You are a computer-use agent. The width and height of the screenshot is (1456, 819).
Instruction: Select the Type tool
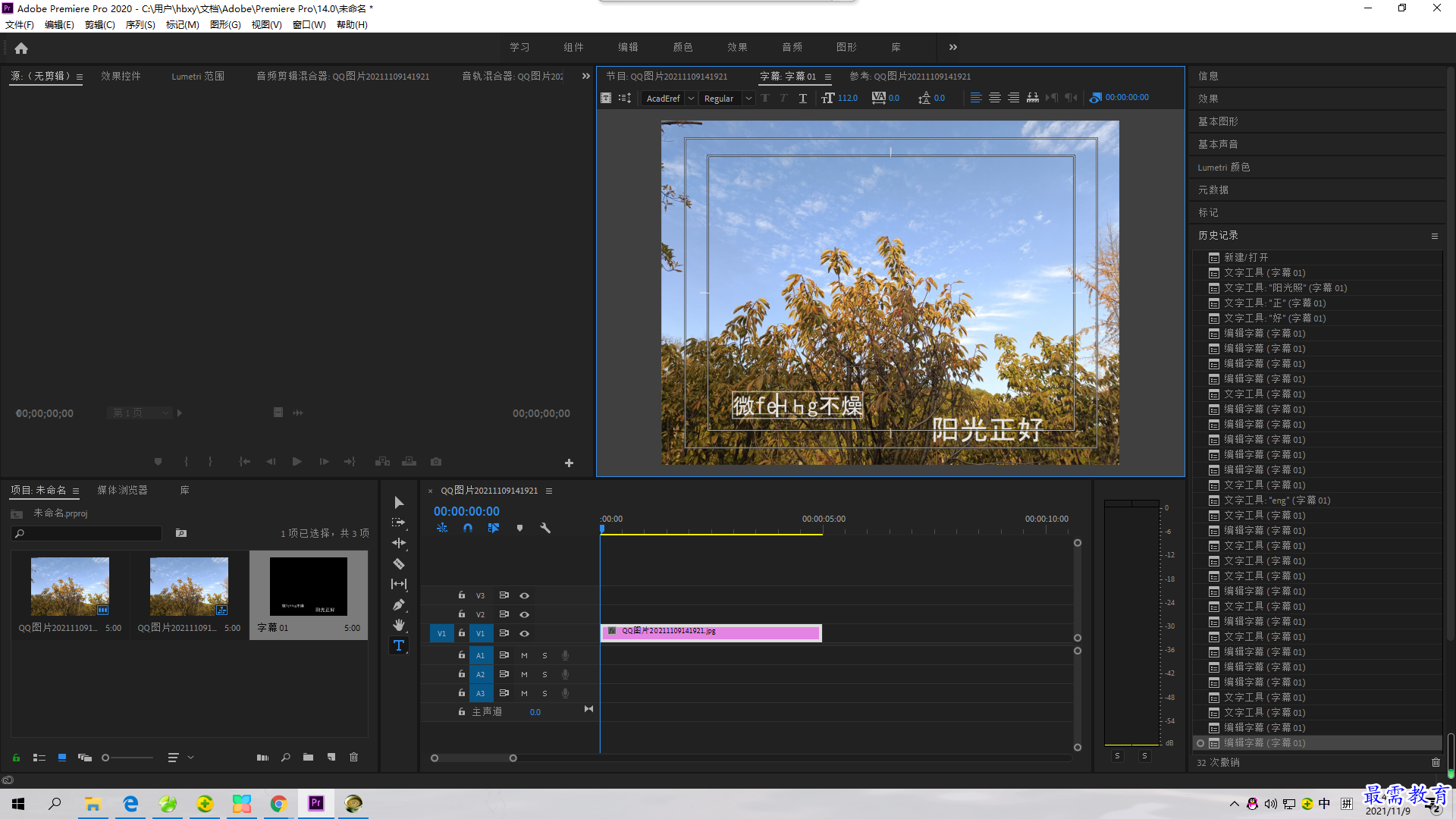pos(399,645)
